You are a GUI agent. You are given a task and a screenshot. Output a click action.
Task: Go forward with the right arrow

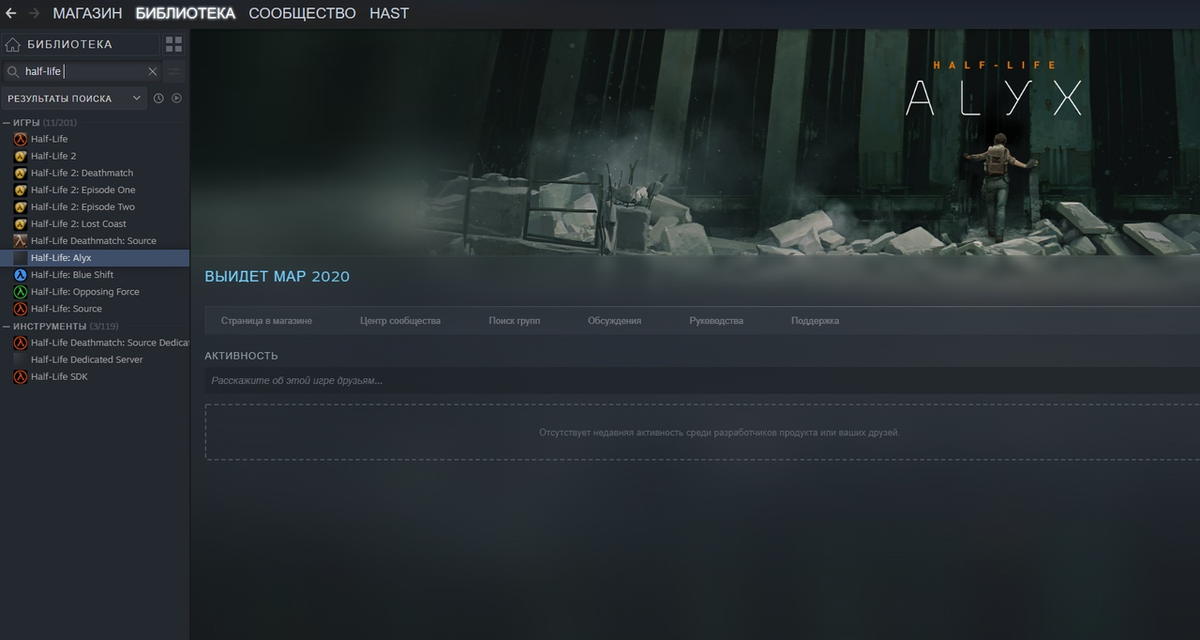tap(34, 13)
